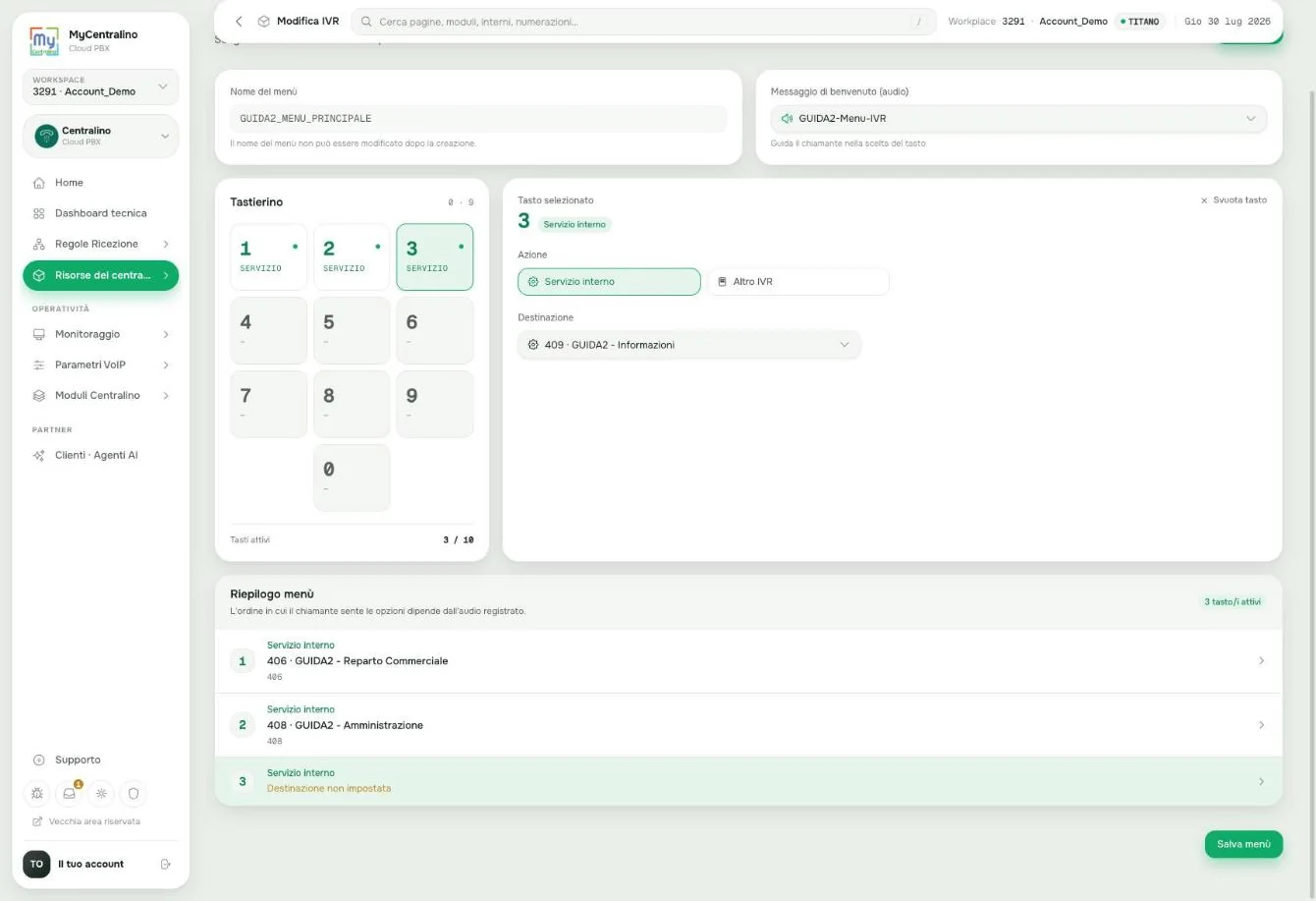Click the logout icon beside Il tuo account
The height and width of the screenshot is (901, 1316).
click(x=166, y=864)
